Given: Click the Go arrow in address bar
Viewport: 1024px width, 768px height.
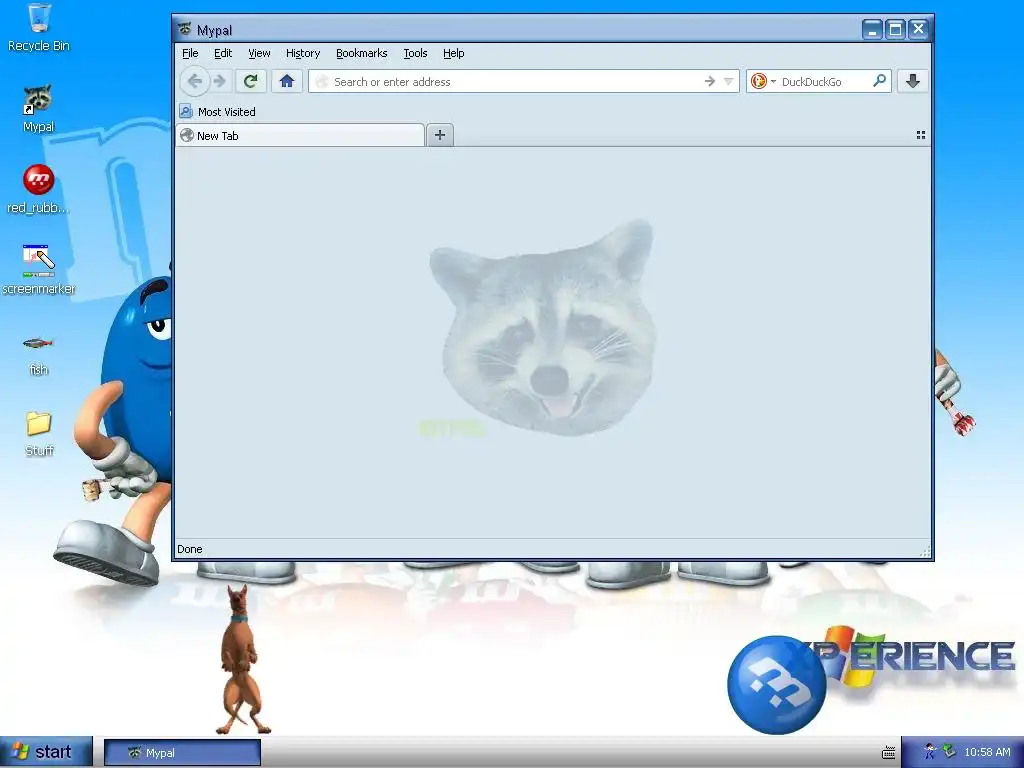Looking at the screenshot, I should tap(710, 82).
